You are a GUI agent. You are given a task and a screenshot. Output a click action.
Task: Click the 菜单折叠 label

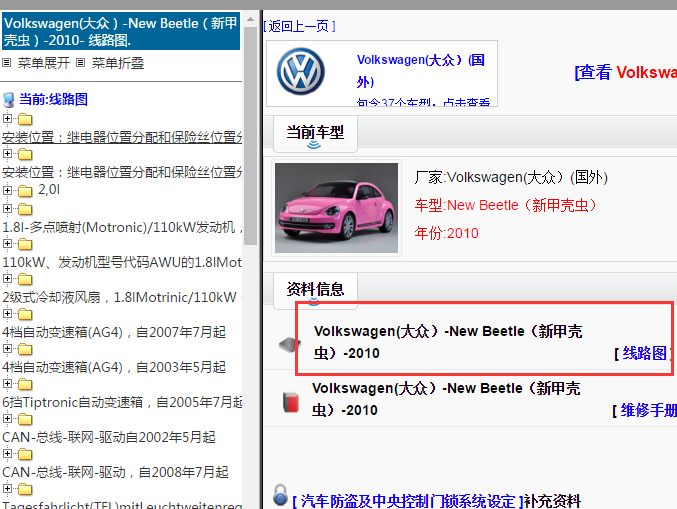(x=117, y=63)
